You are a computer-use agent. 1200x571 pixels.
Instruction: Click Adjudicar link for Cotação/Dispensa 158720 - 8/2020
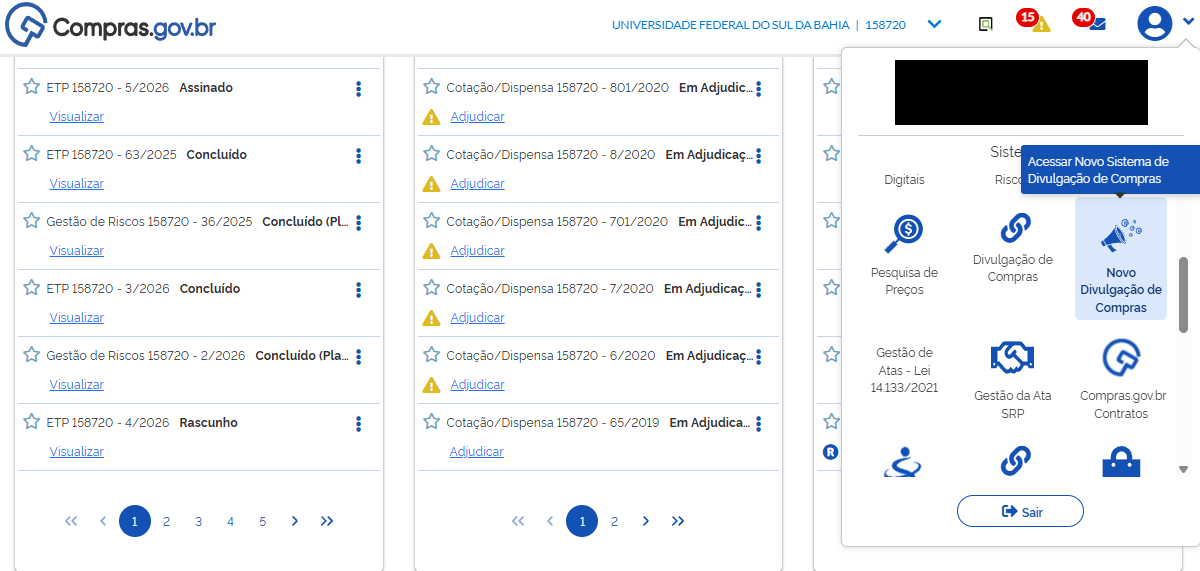pyautogui.click(x=477, y=184)
